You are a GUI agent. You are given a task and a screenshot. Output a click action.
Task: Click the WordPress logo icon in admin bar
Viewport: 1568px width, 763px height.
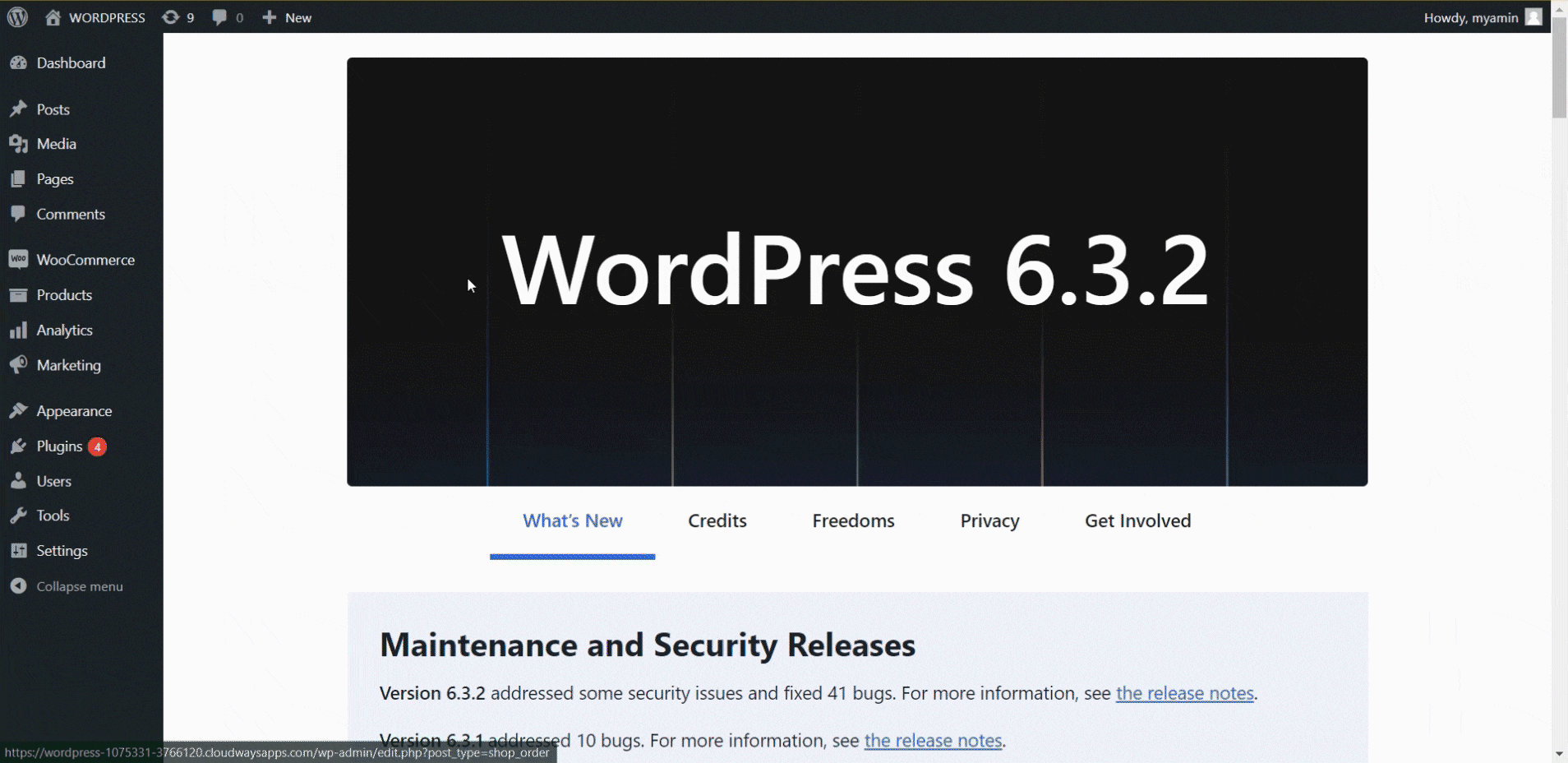(x=17, y=17)
